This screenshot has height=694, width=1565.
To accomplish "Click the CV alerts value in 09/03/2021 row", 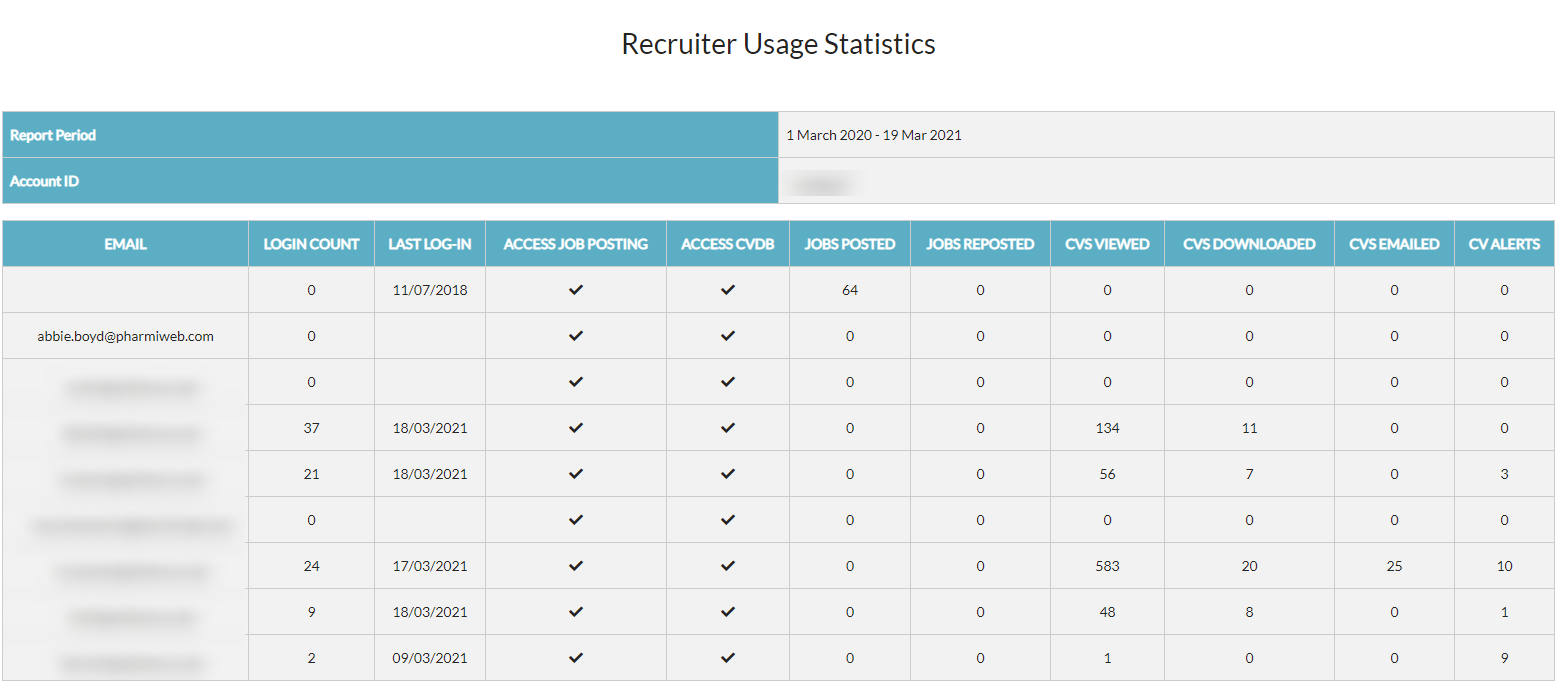I will 1504,658.
